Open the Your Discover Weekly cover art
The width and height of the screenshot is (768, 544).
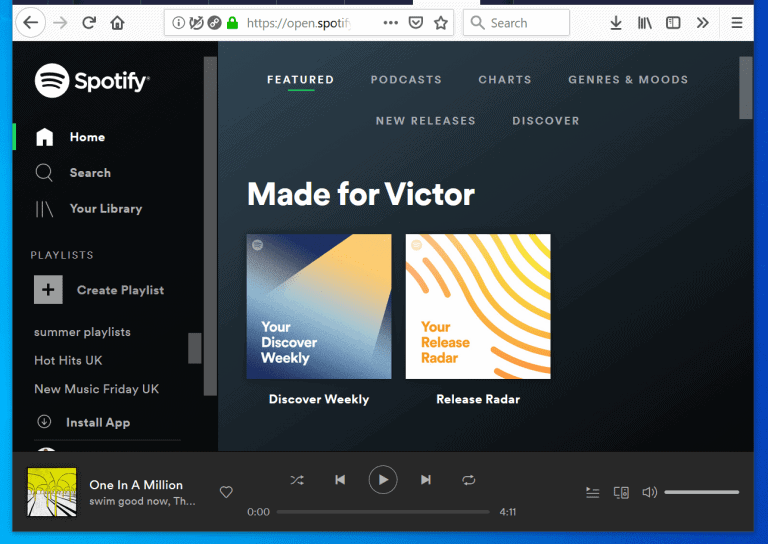(x=319, y=307)
